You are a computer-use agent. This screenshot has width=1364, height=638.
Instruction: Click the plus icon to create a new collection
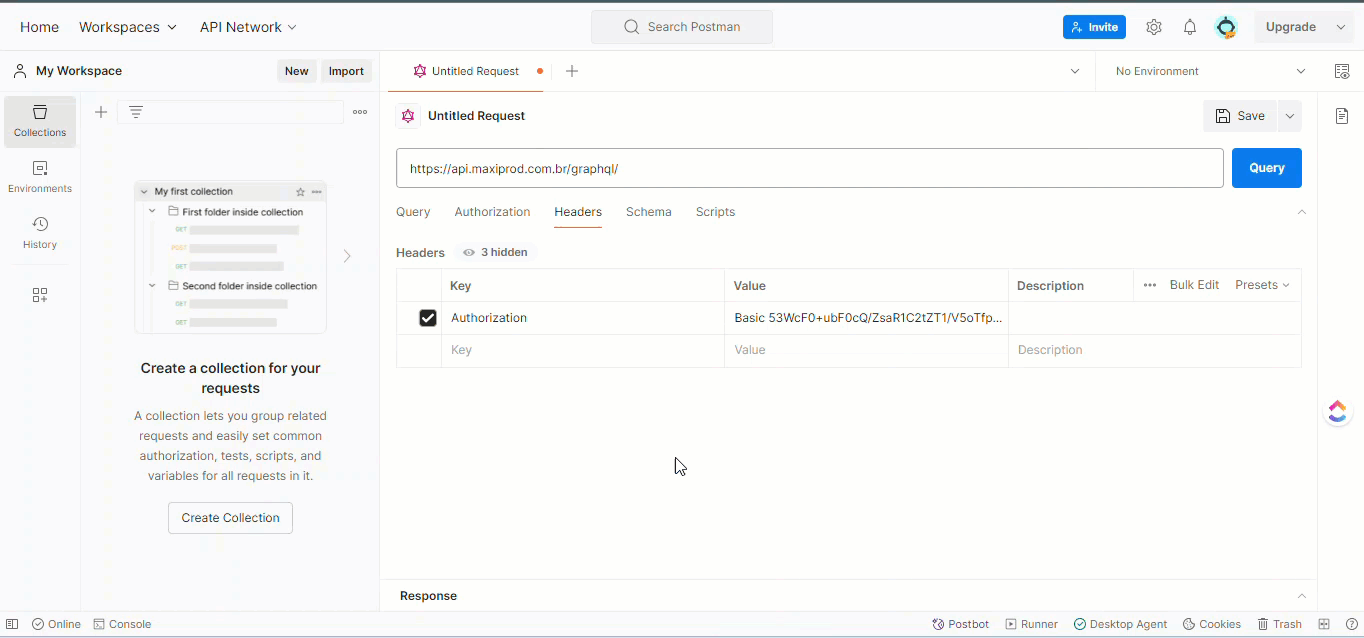point(101,112)
